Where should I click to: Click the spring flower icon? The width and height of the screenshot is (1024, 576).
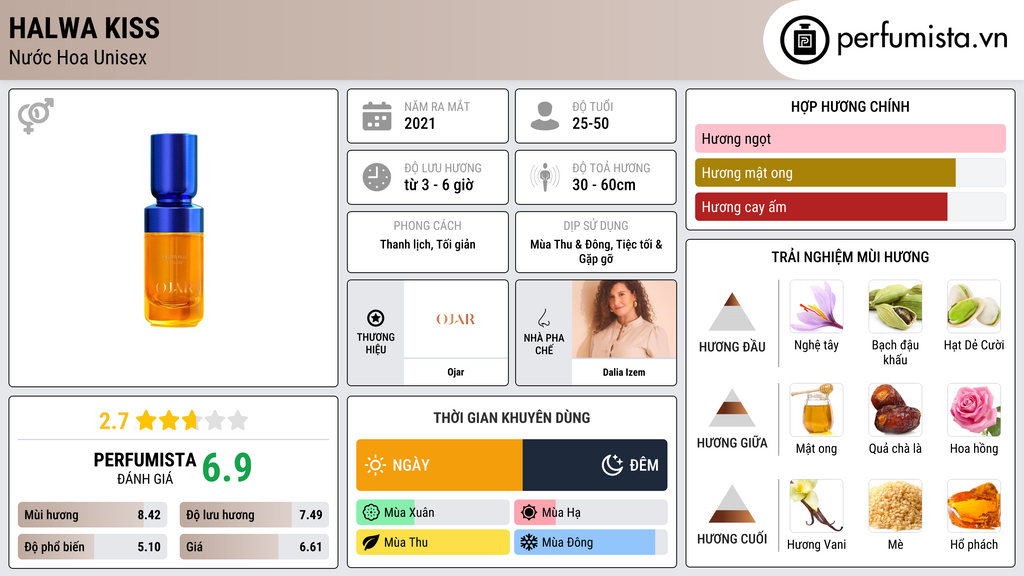point(371,513)
